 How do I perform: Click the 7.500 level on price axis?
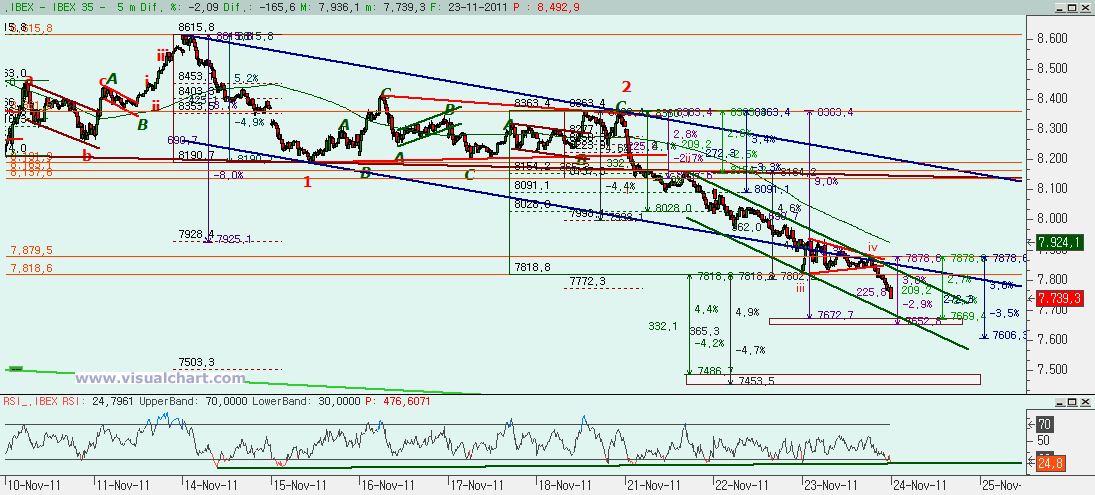coord(1050,369)
